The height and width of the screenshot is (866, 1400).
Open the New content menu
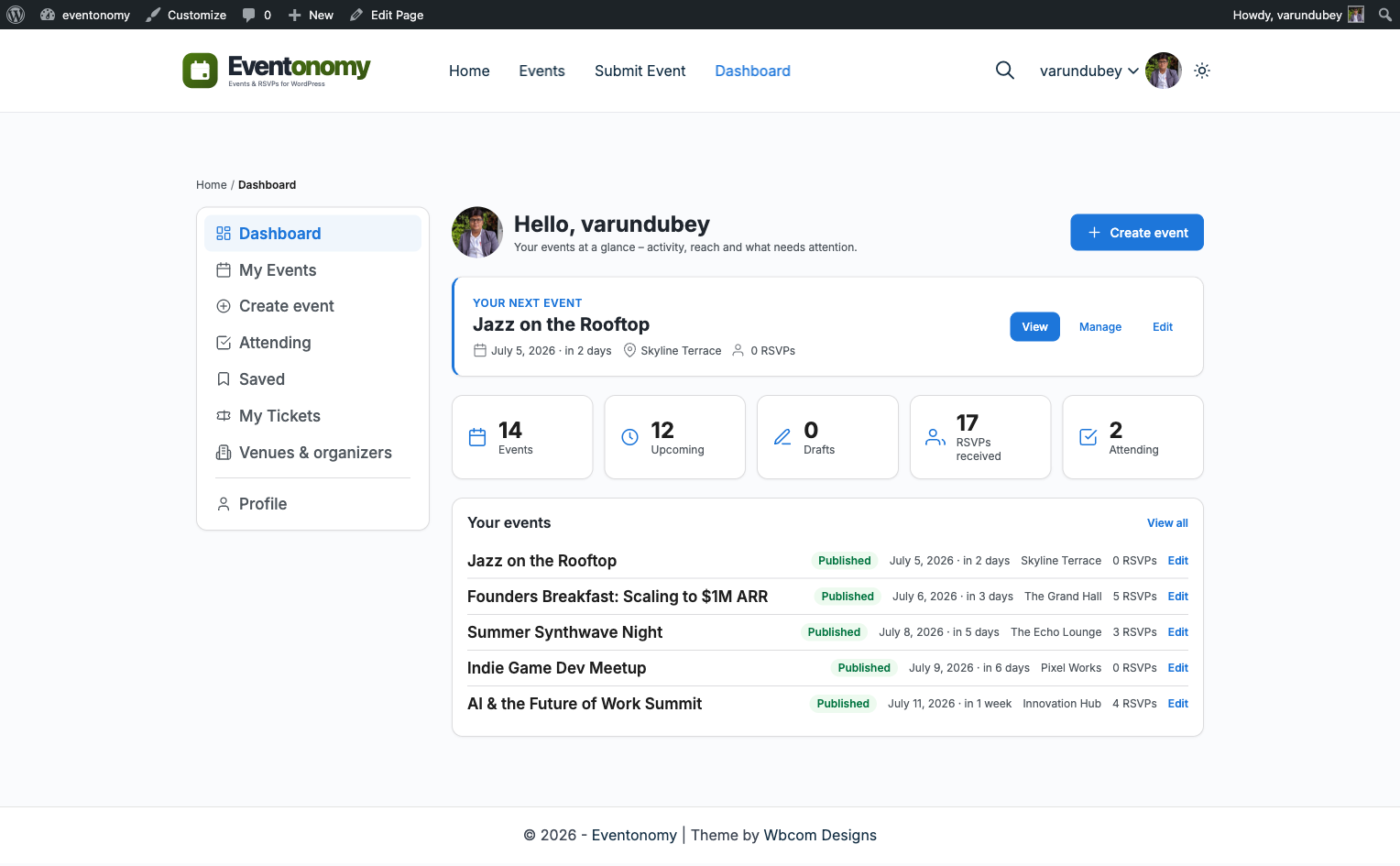pos(311,15)
